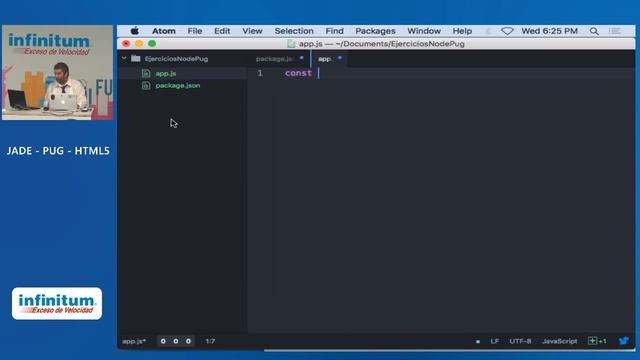Screen dimensions: 640x360
Task: Select the EjerciciosNodePug project folder
Action: [x=176, y=59]
